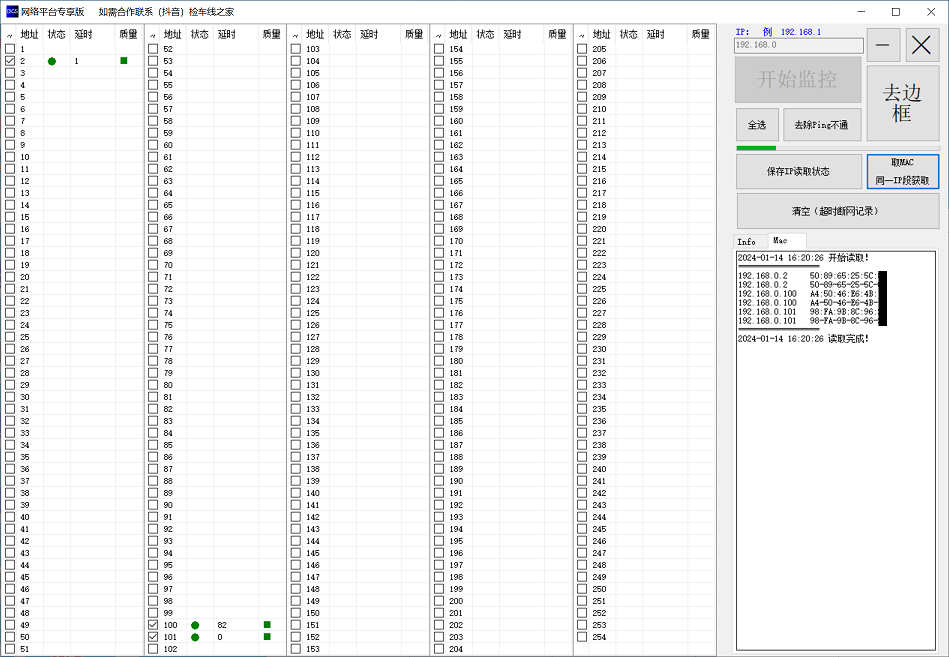Click the 开始读取! log line
Image resolution: width=949 pixels, height=657 pixels.
803,258
